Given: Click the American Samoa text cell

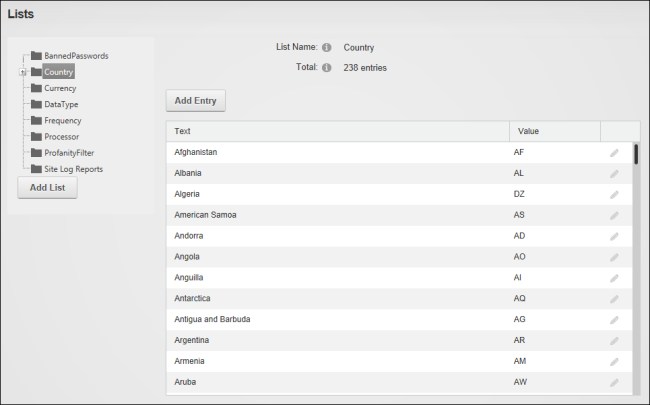Looking at the screenshot, I should pos(338,215).
